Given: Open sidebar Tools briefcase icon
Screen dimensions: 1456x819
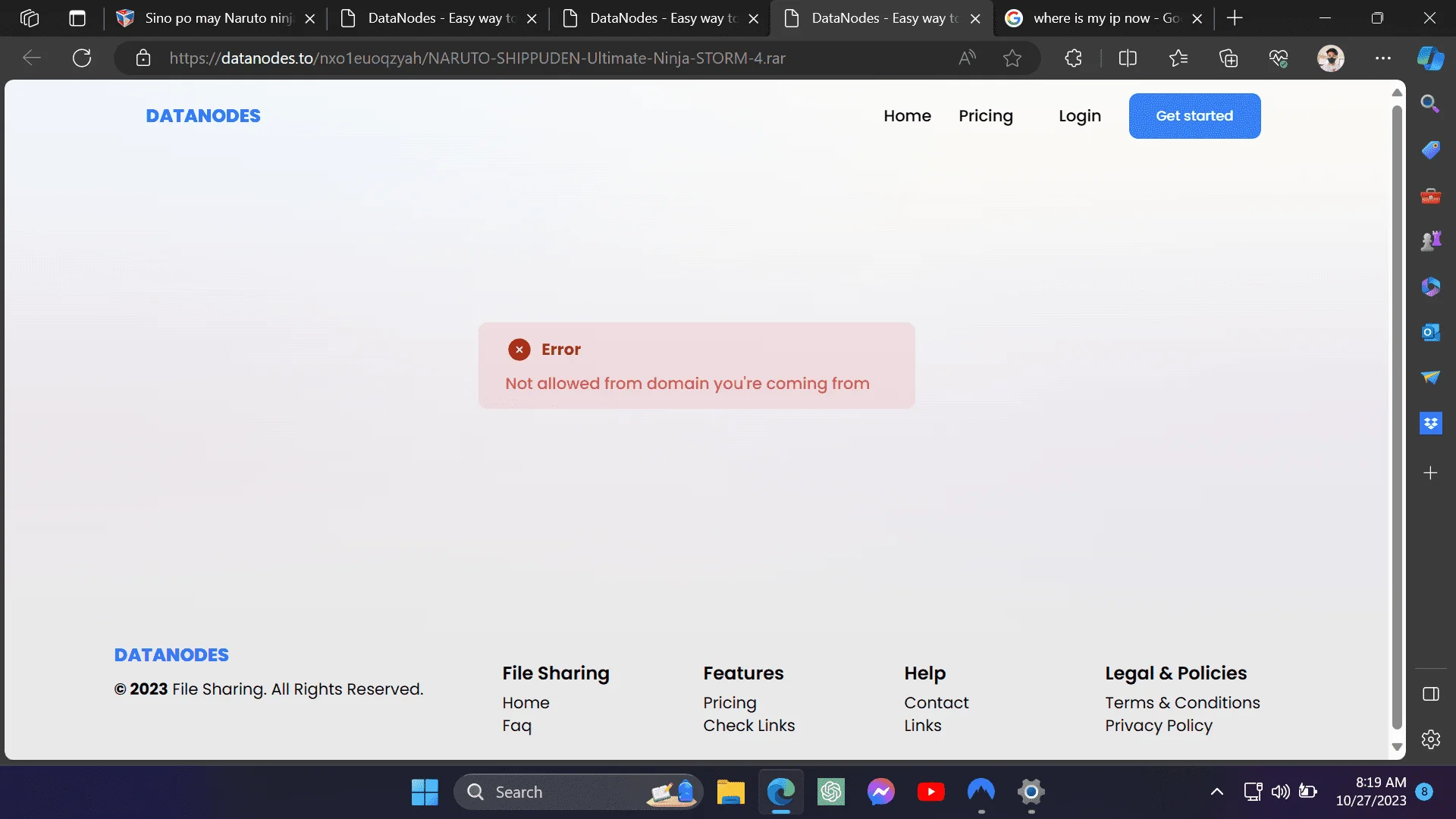Looking at the screenshot, I should click(x=1430, y=196).
